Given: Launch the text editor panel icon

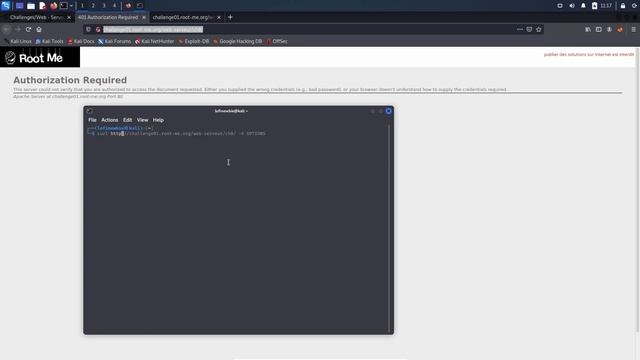Looking at the screenshot, I should point(42,6).
